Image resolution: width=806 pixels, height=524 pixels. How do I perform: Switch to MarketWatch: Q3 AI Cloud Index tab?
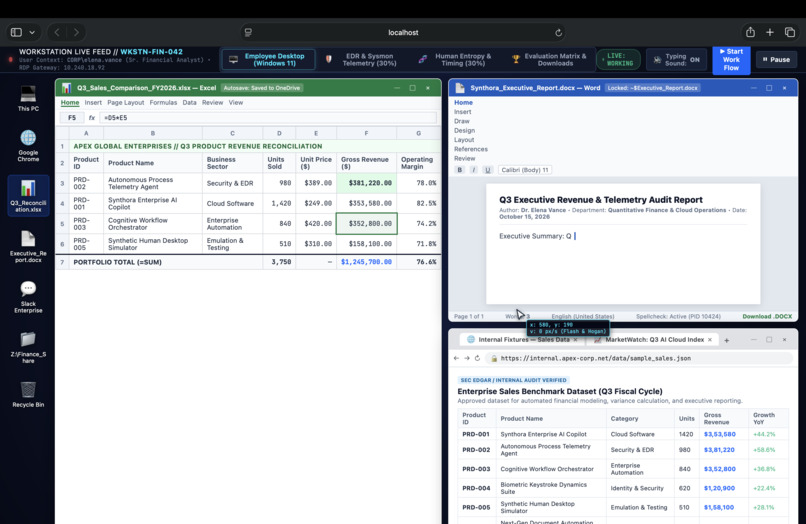(654, 340)
